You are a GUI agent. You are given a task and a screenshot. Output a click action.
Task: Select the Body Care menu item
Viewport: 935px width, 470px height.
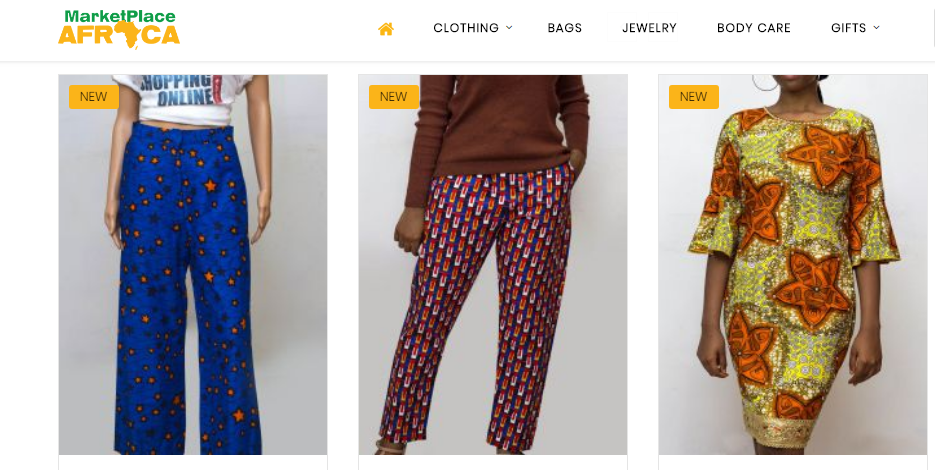[754, 28]
